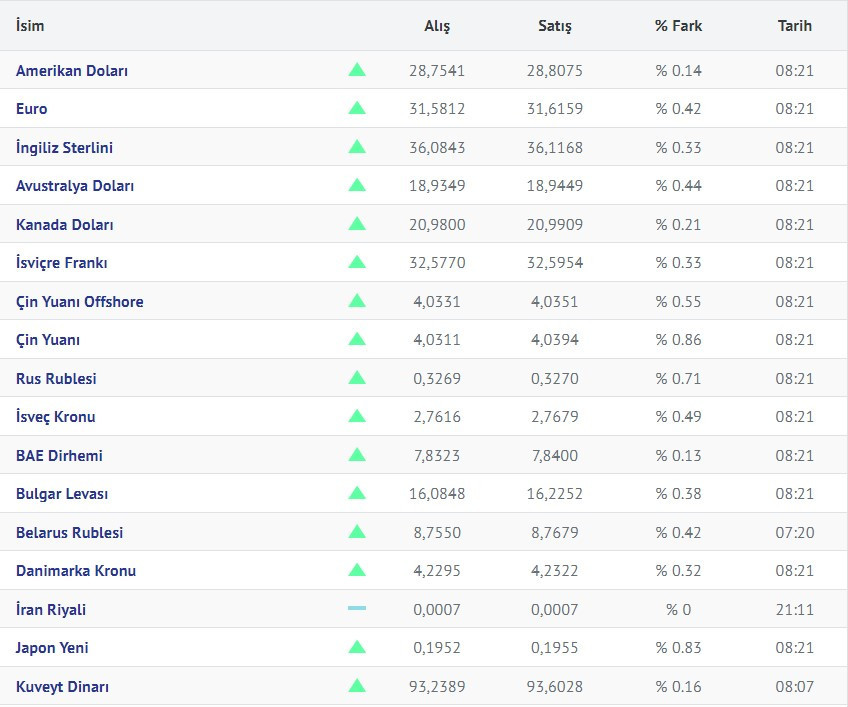Open Kanada Doları details
The width and height of the screenshot is (848, 707).
pos(64,224)
